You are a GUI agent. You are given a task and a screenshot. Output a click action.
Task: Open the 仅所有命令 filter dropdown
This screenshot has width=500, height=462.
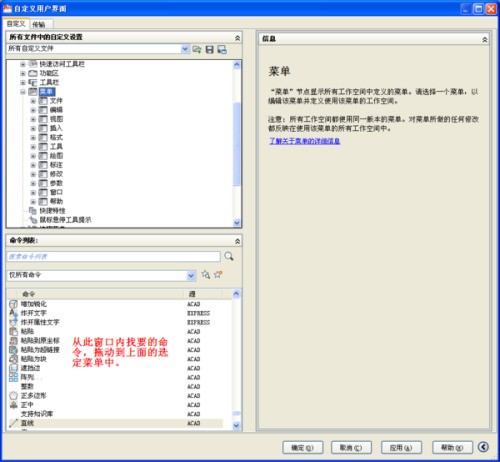click(191, 275)
